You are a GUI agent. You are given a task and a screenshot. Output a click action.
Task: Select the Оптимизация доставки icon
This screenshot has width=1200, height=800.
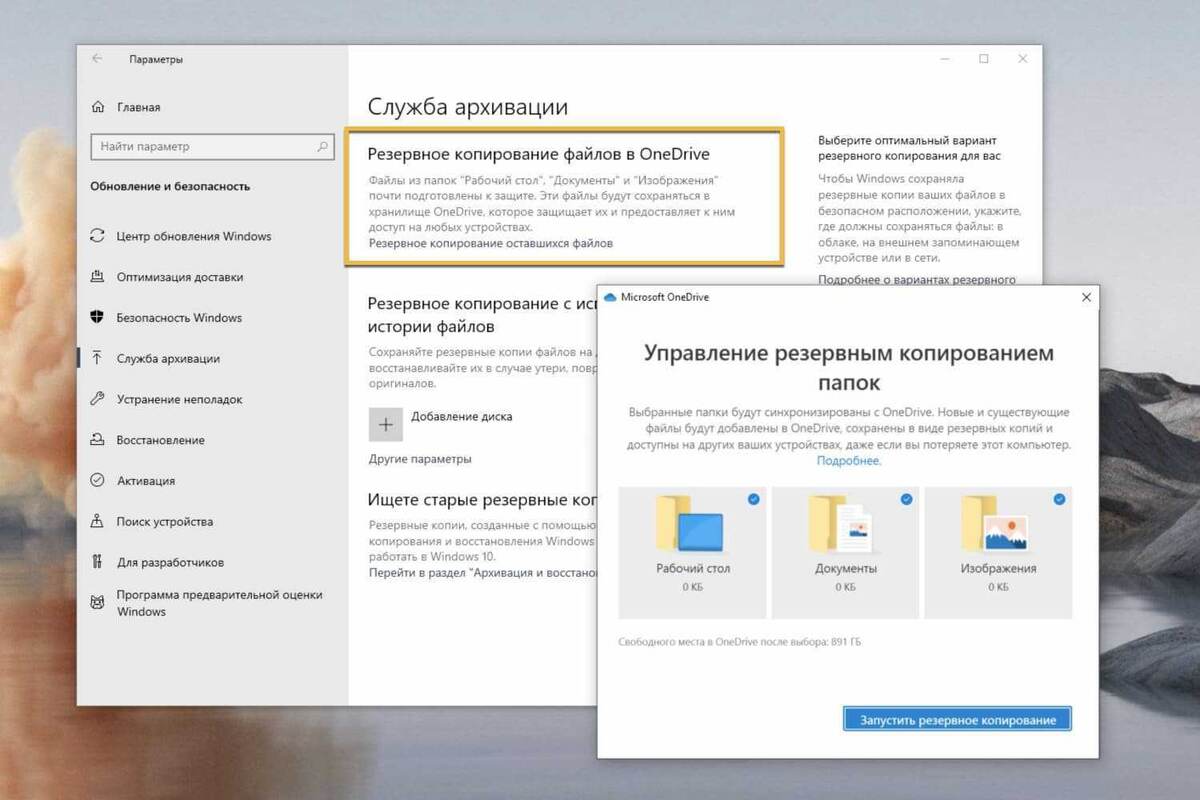tap(97, 277)
